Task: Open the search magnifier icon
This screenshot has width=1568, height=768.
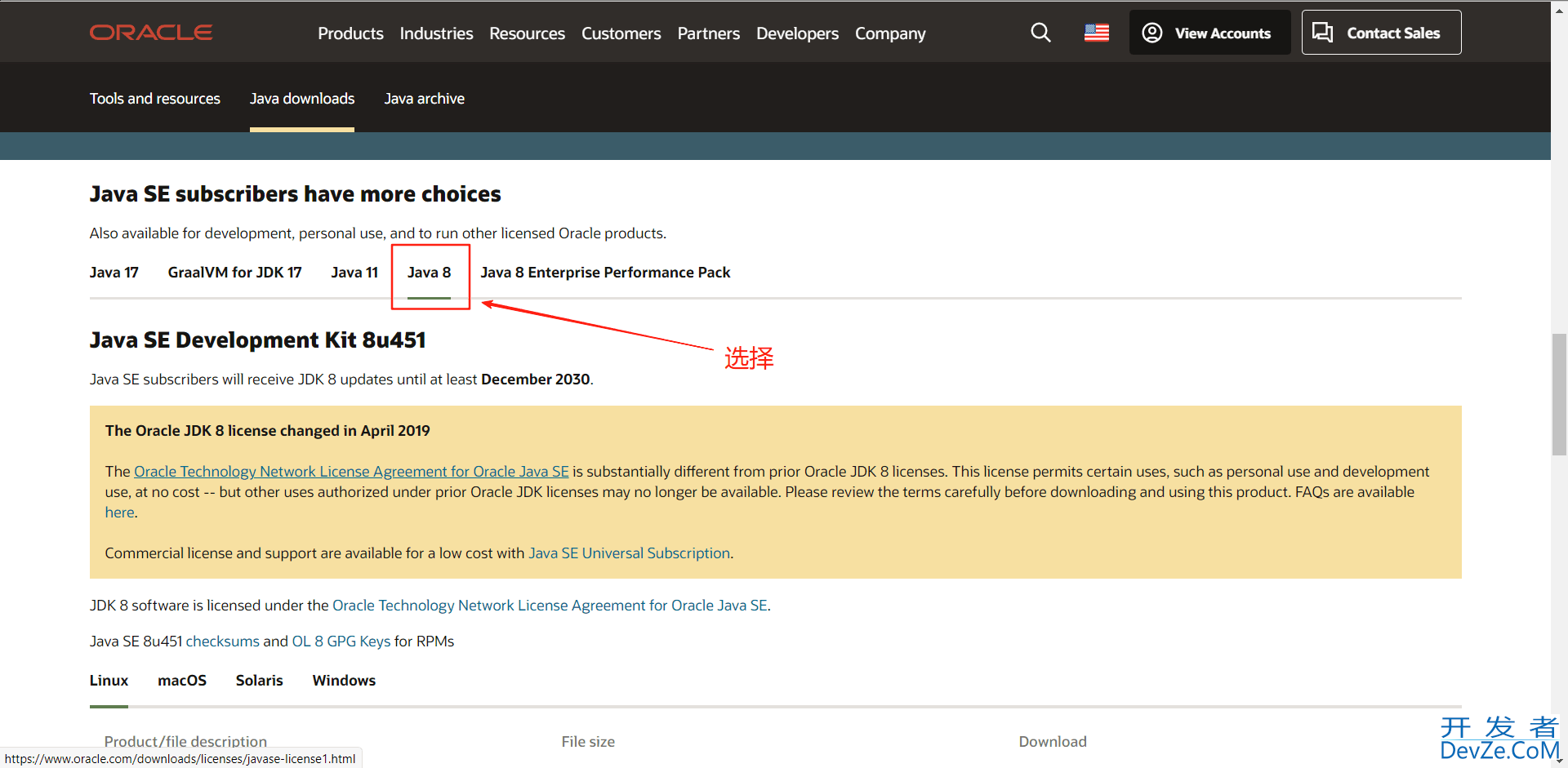Action: point(1040,33)
